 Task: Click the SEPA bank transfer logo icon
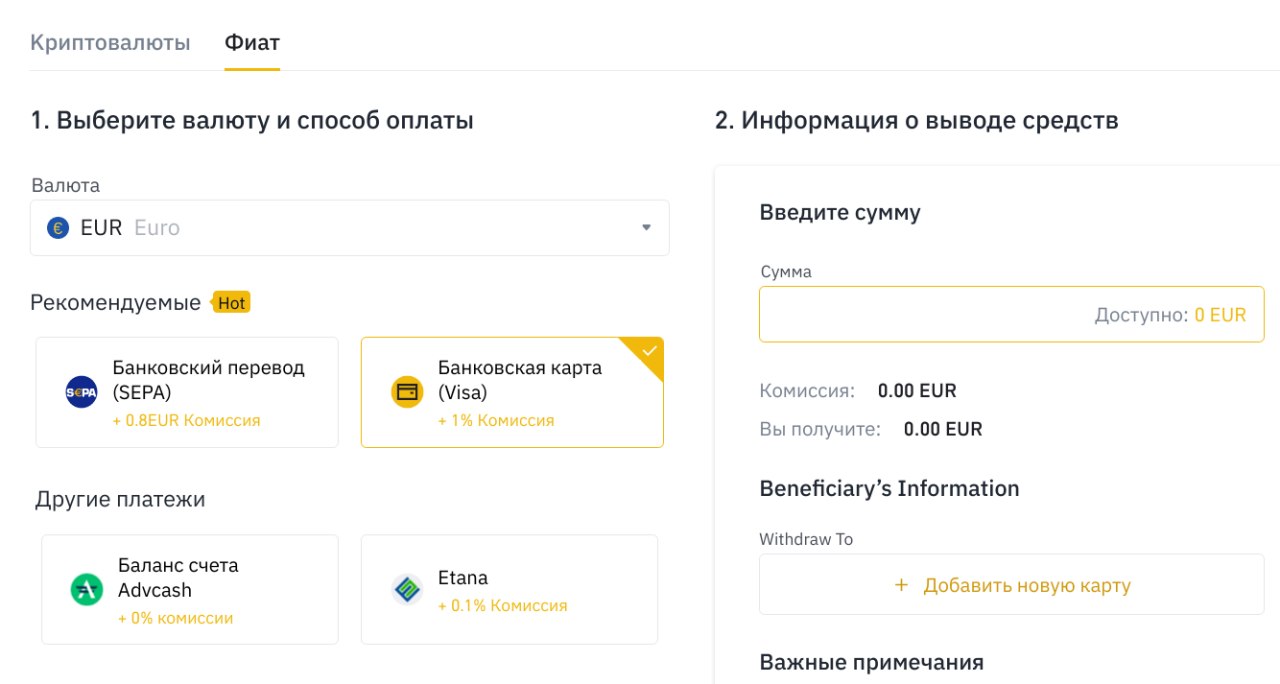(x=81, y=392)
